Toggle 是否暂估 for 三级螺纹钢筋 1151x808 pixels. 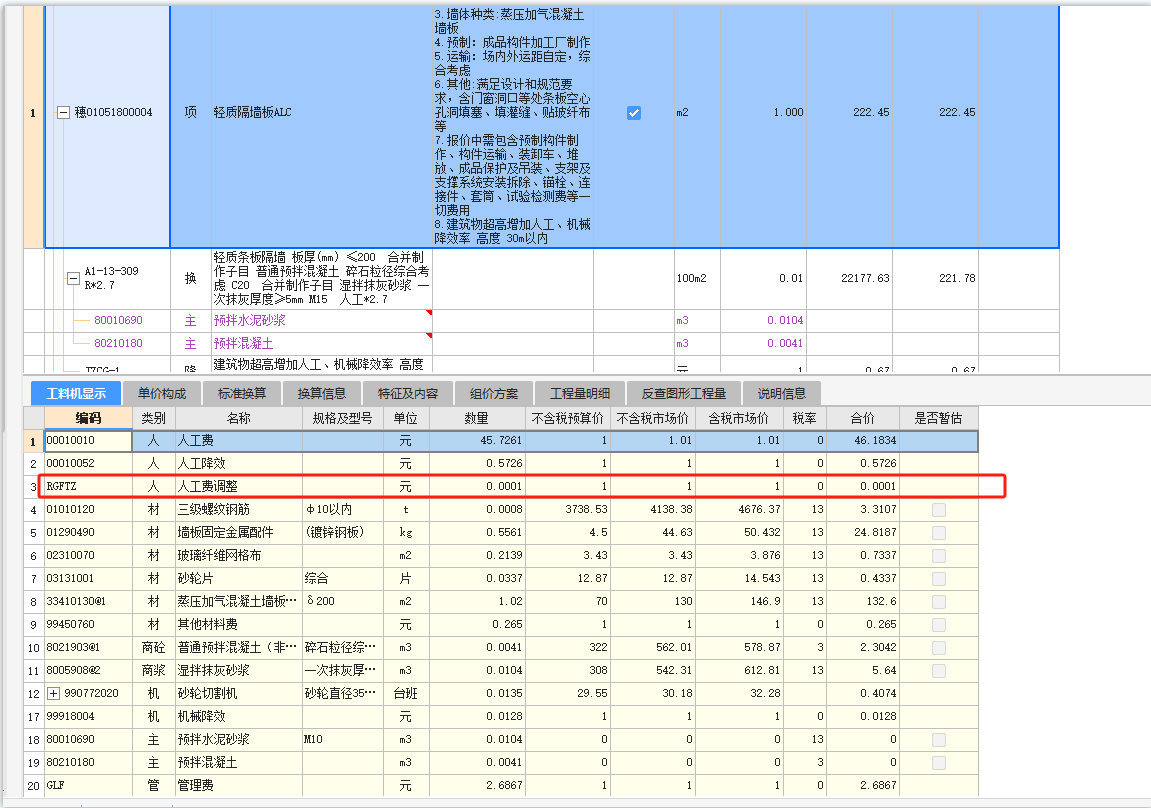[938, 509]
